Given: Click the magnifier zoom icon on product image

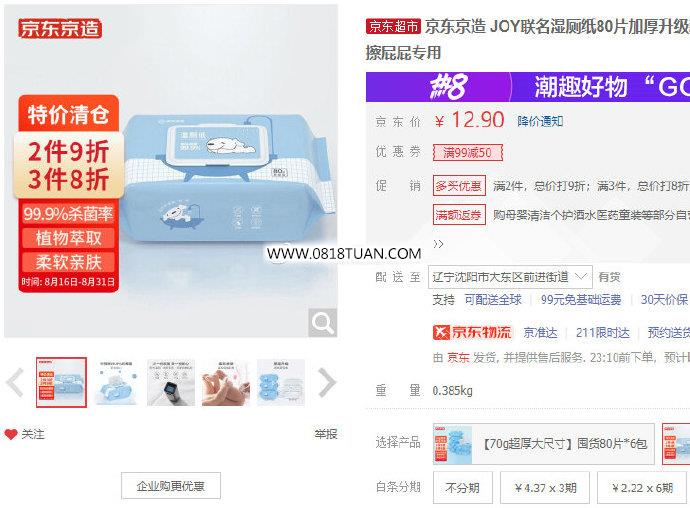Looking at the screenshot, I should (323, 323).
